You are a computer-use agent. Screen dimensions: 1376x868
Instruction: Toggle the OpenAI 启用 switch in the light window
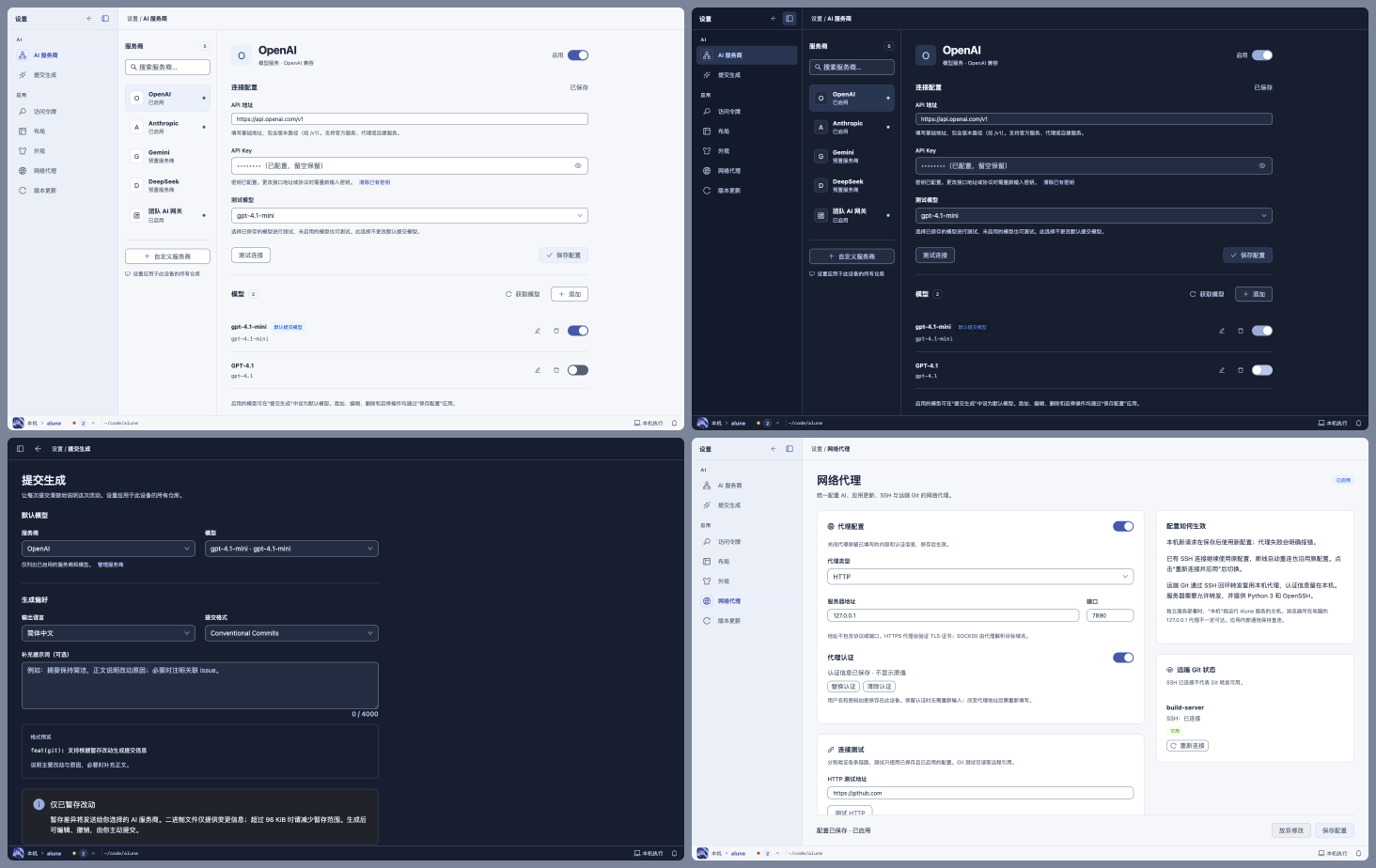pos(578,54)
